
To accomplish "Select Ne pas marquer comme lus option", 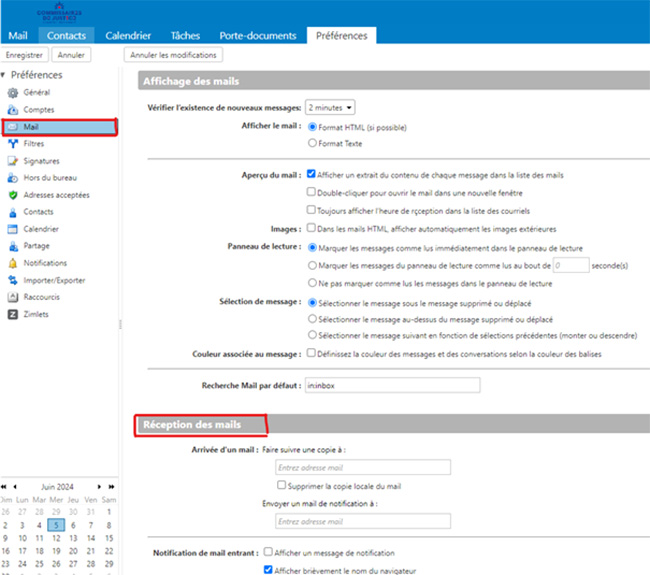I will click(313, 283).
